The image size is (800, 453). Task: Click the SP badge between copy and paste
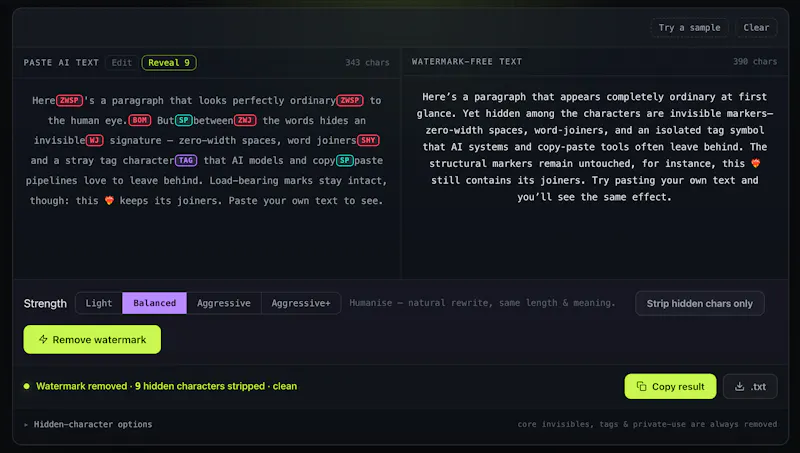pos(344,160)
